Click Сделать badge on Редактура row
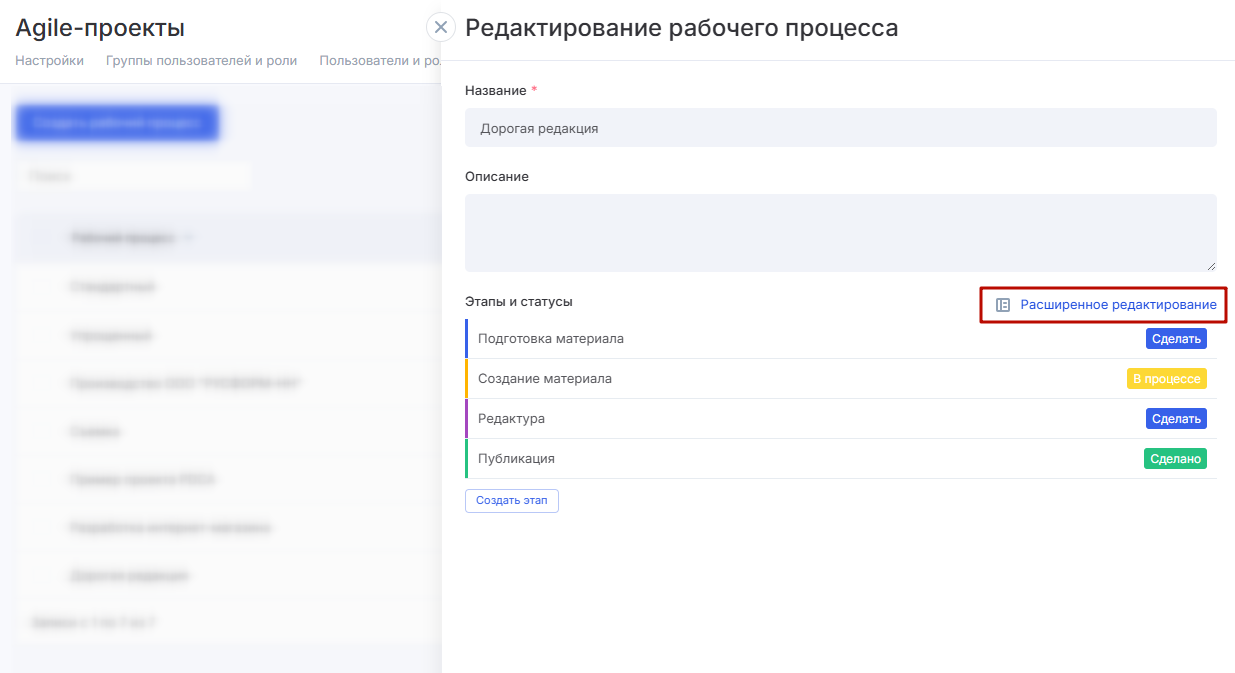 (x=1176, y=419)
